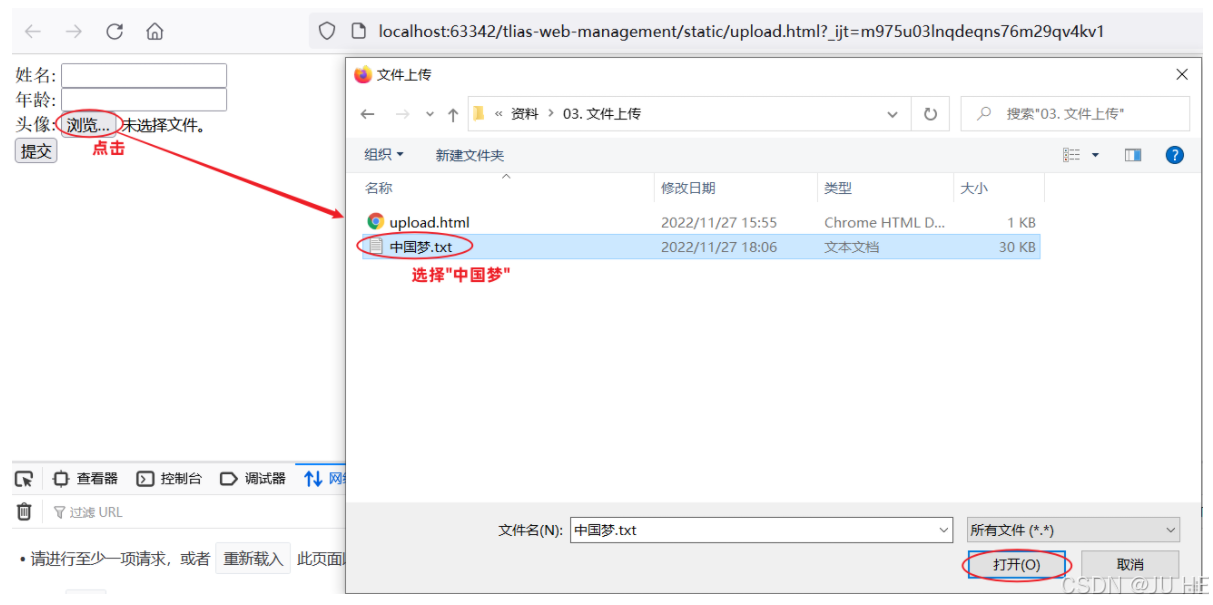This screenshot has height=605, width=1213.
Task: Switch to the 查看器 inspector tab
Action: [85, 479]
